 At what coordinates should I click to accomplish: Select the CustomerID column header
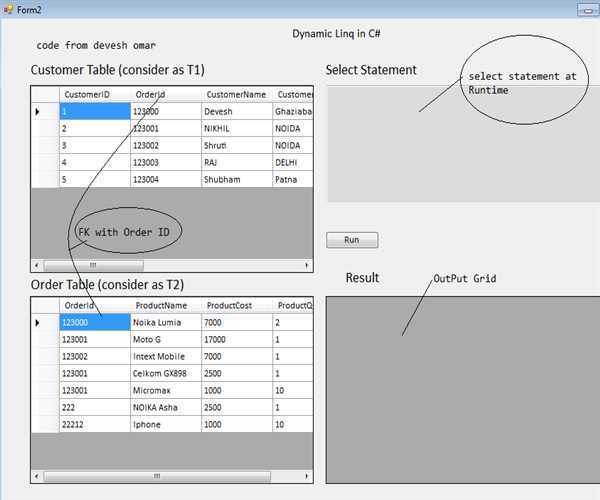(95, 94)
